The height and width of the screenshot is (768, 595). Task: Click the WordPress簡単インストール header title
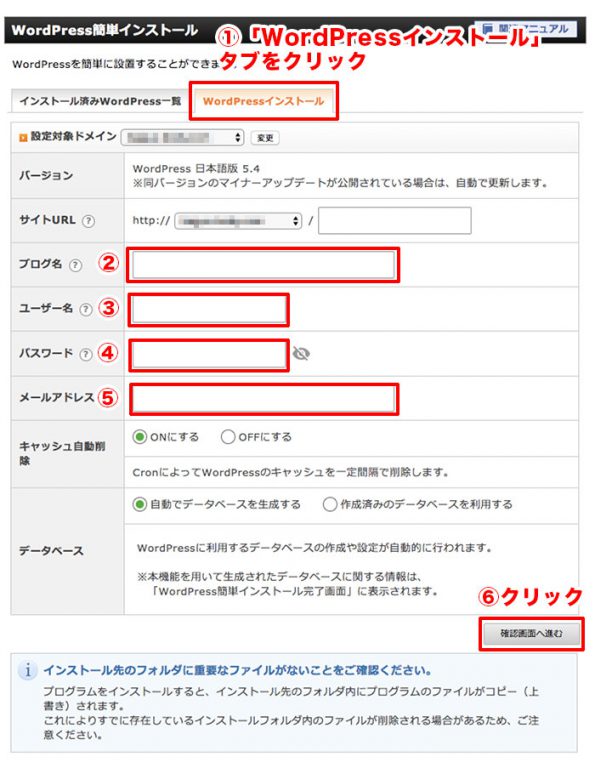point(105,30)
